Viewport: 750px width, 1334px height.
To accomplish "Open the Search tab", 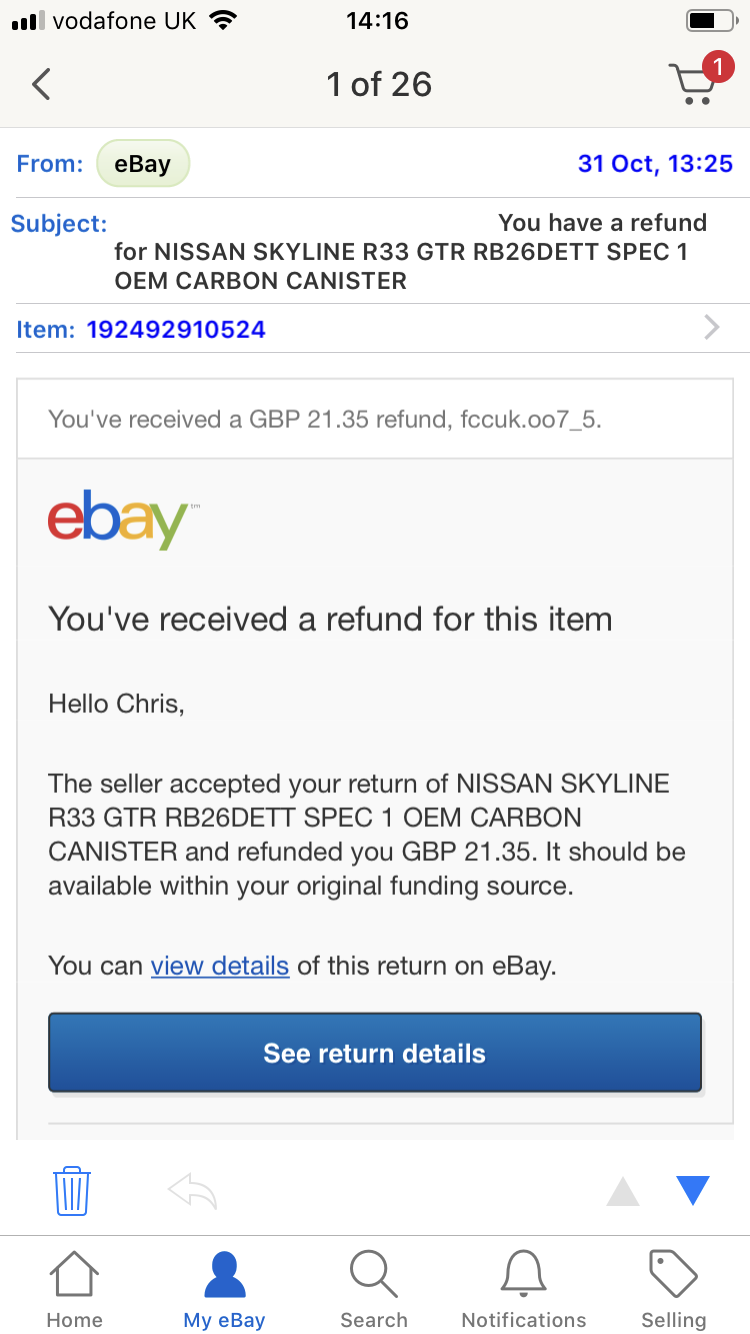I will point(374,1290).
